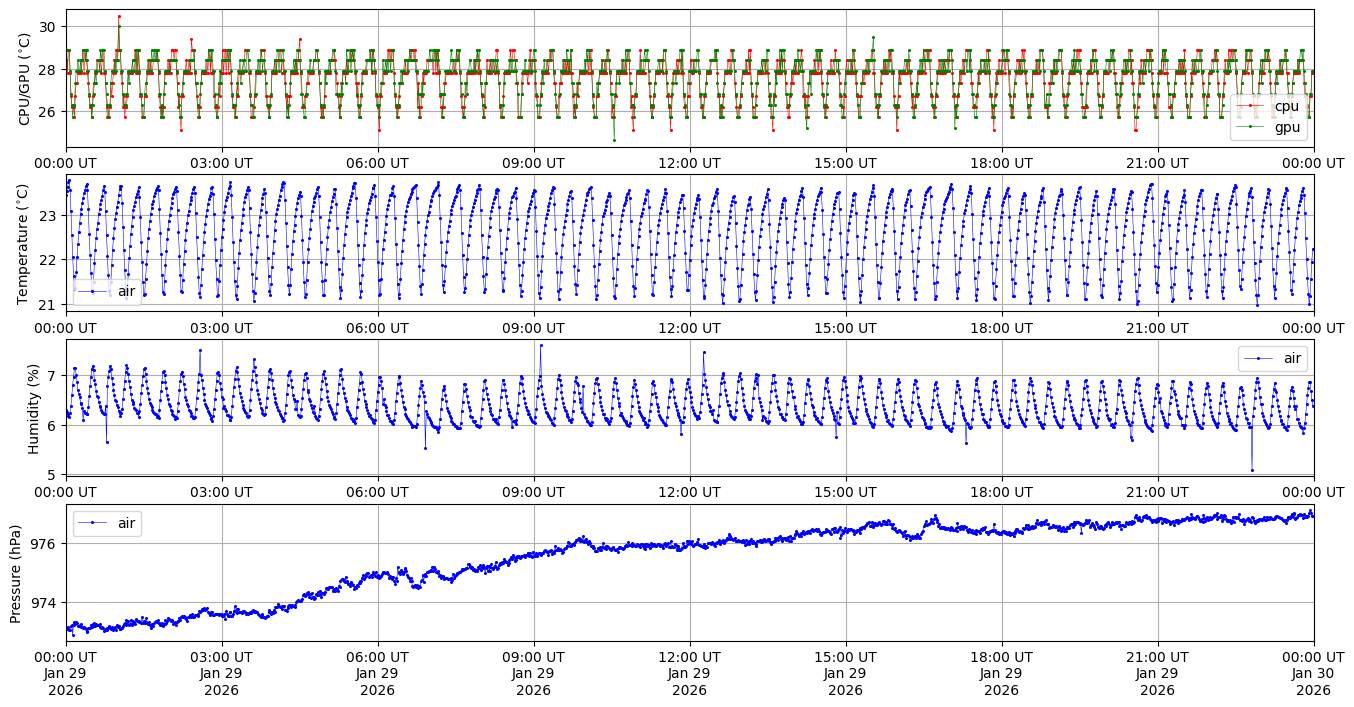Select the Pressure (hPa) y-axis label
Viewport: 1354px width, 707px height.
(x=17, y=572)
